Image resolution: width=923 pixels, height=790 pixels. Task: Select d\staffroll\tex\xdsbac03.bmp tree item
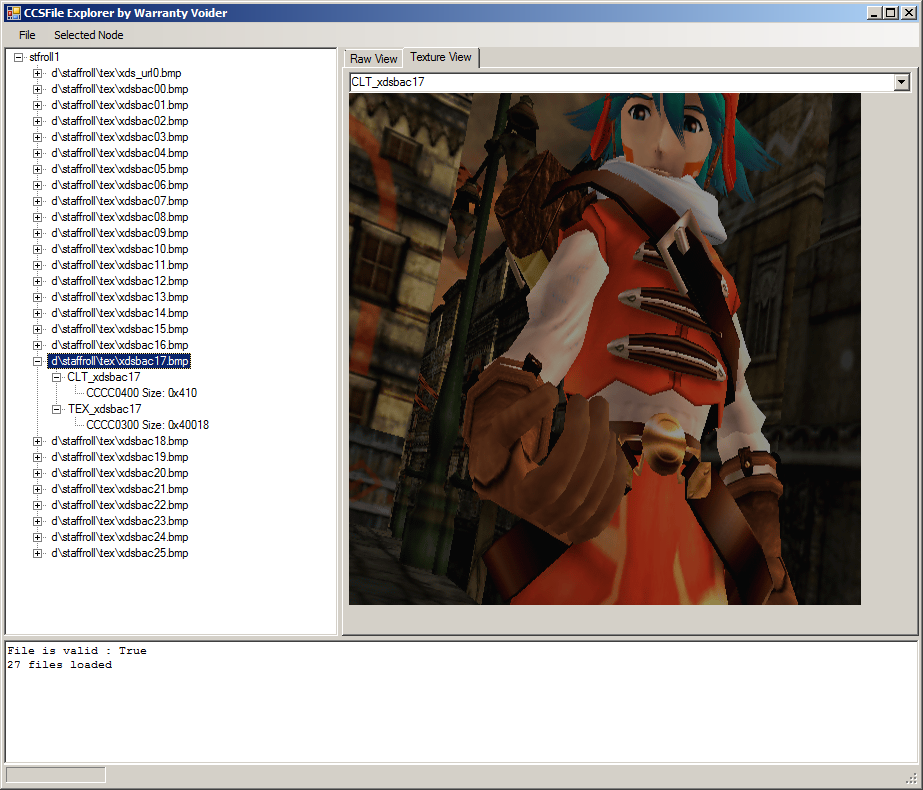(119, 137)
